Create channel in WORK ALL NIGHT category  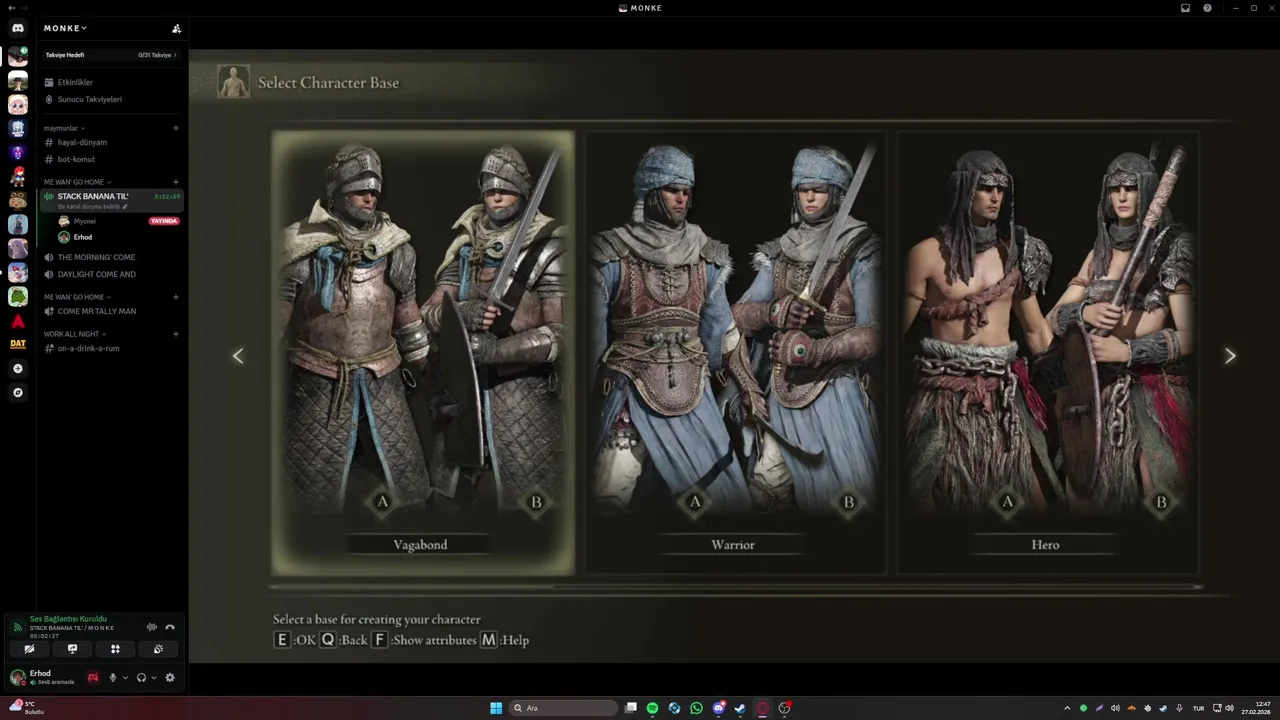point(176,334)
